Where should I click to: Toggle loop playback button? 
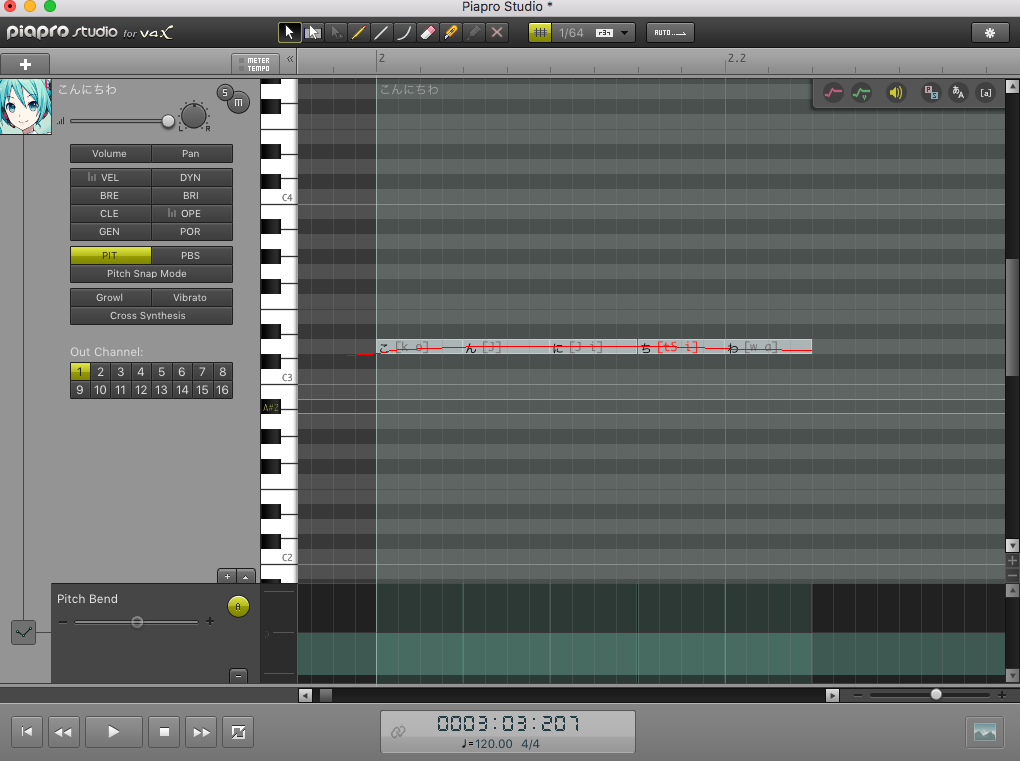[238, 732]
